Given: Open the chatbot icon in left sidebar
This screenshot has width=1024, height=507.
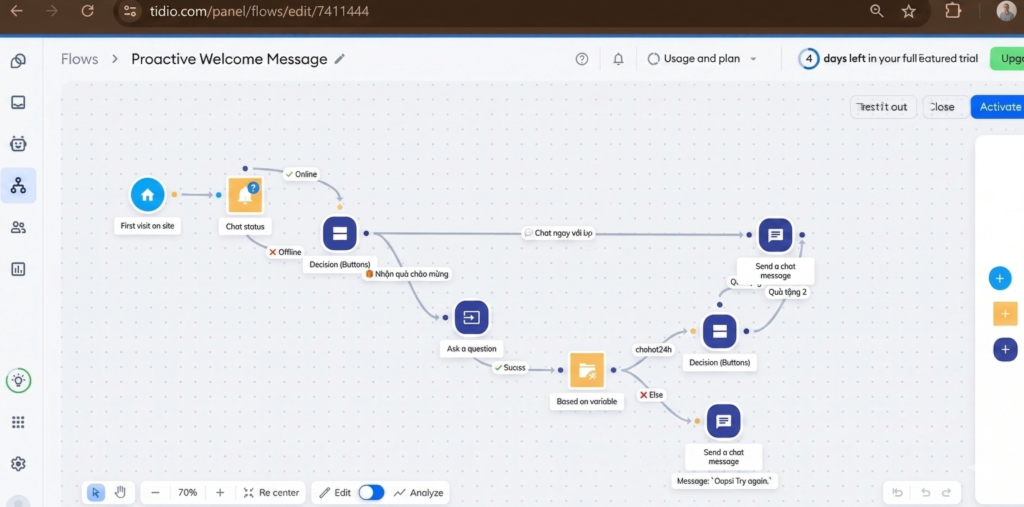Looking at the screenshot, I should pyautogui.click(x=18, y=144).
